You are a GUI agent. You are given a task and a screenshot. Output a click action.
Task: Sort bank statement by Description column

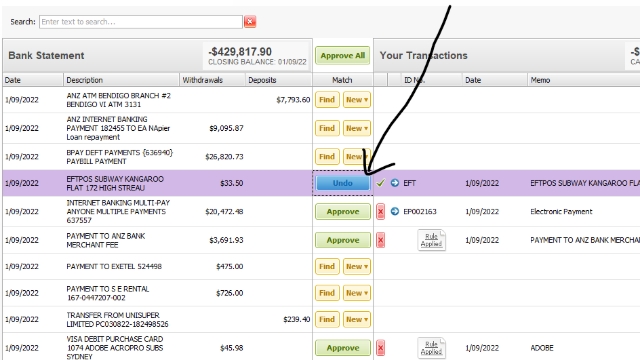coord(121,80)
